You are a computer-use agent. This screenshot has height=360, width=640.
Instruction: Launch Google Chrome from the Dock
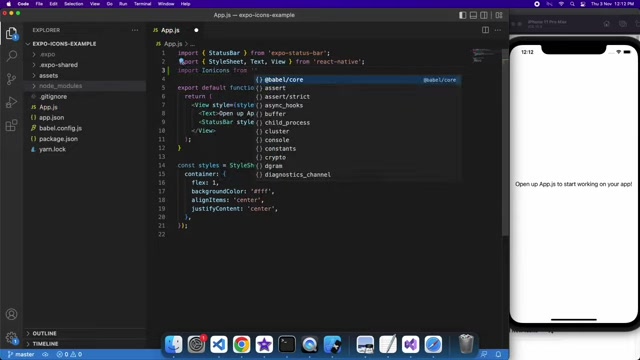(x=242, y=344)
